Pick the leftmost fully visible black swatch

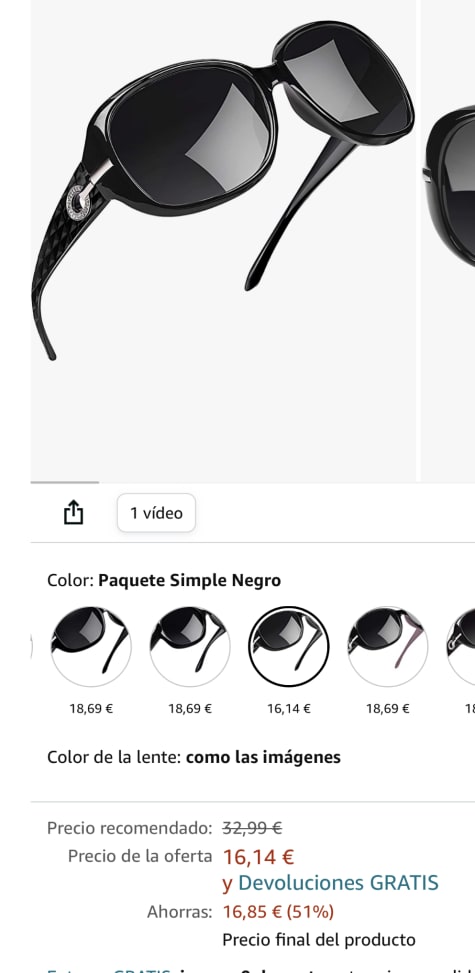(x=91, y=647)
